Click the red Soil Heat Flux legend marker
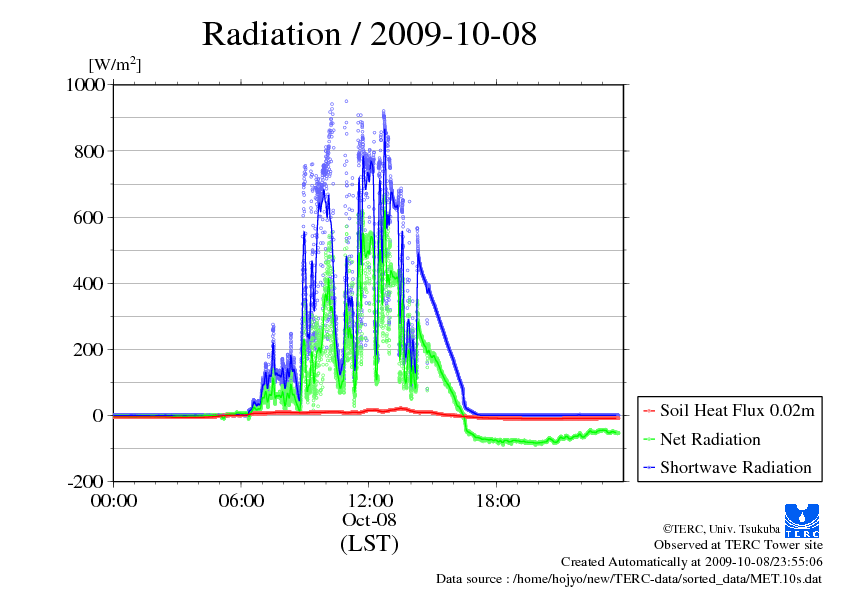 pos(649,411)
